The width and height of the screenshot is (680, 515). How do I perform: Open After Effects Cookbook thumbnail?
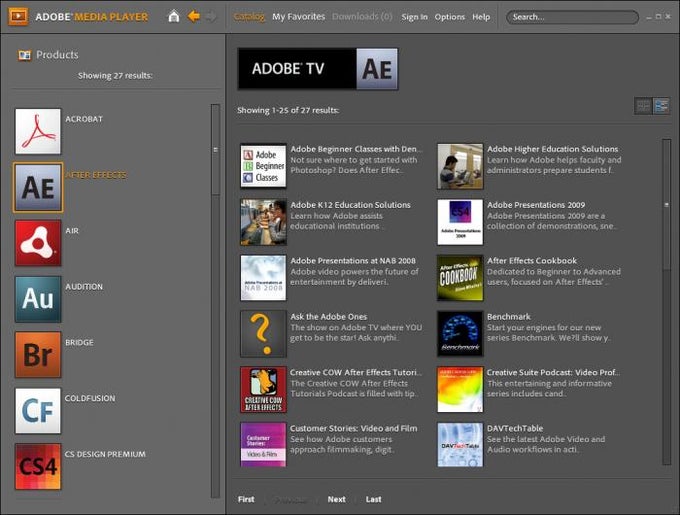coord(460,278)
